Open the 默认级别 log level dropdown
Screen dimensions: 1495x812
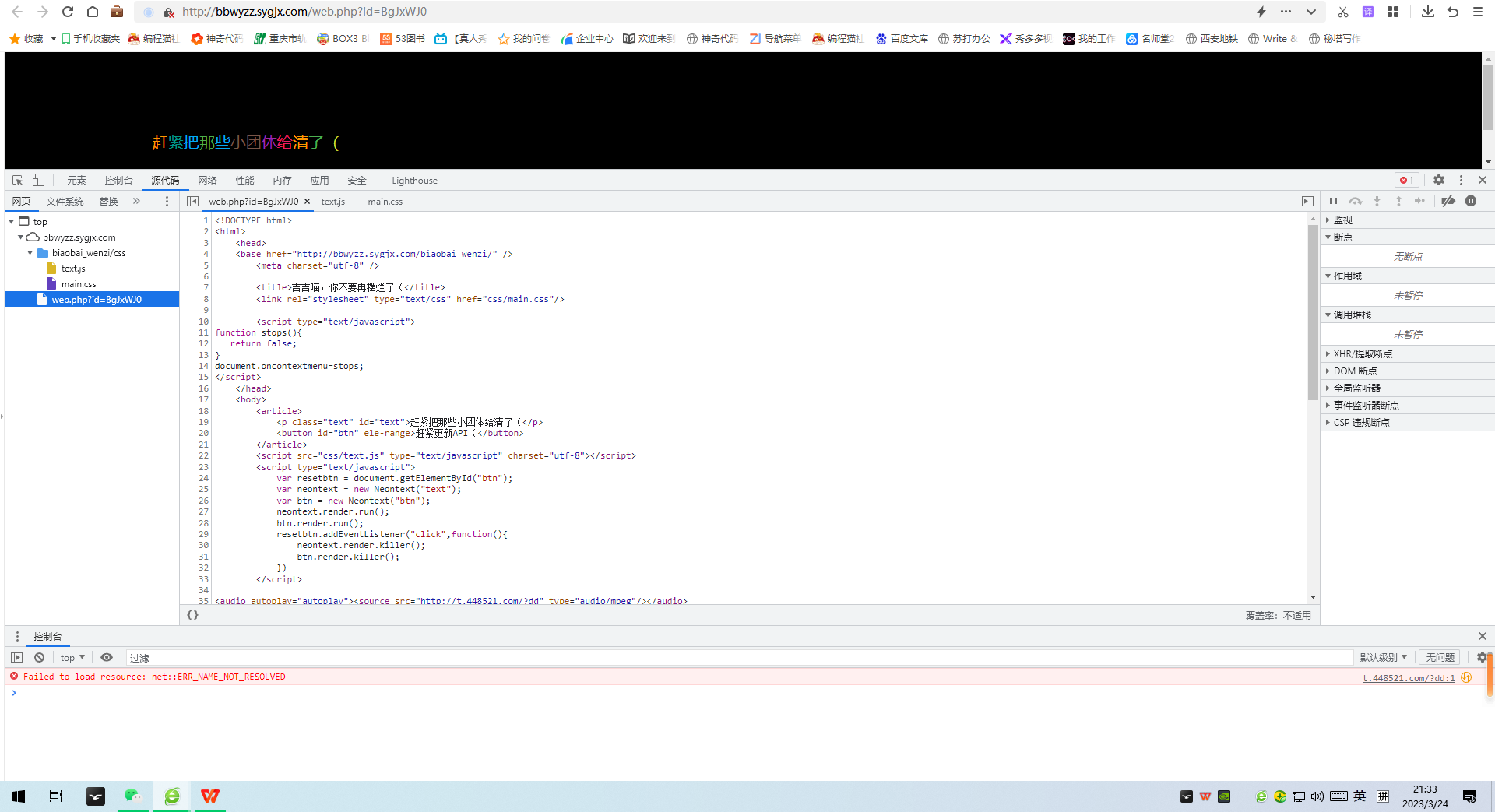click(1384, 658)
